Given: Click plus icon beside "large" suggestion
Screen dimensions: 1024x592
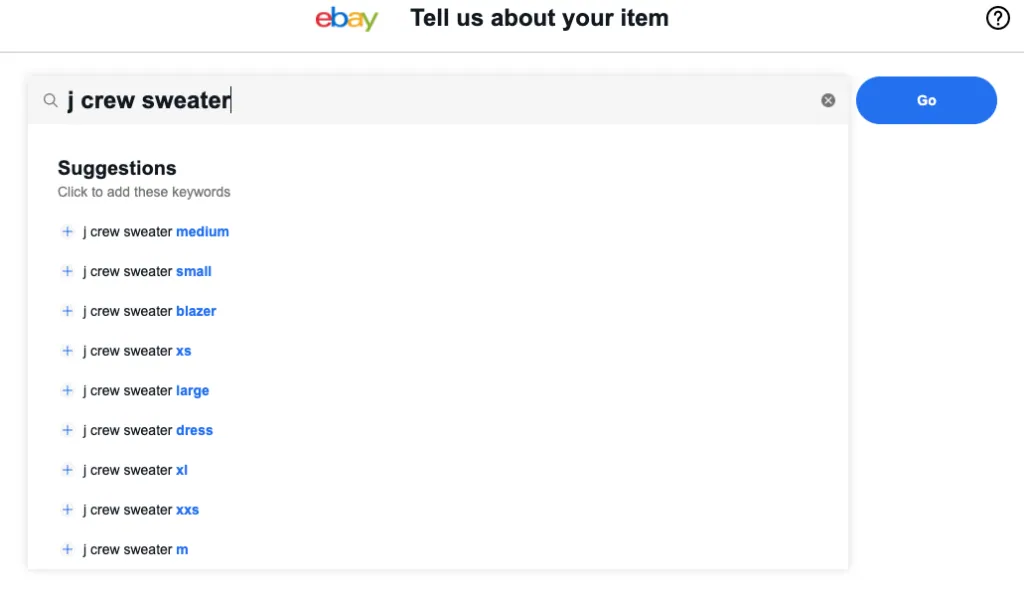Looking at the screenshot, I should [68, 391].
